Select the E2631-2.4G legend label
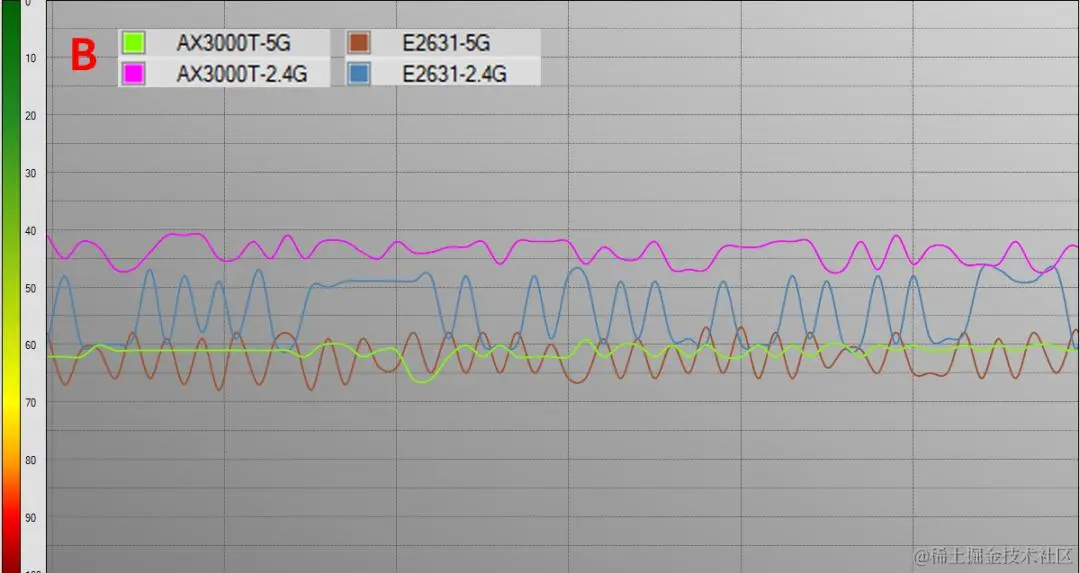 tap(455, 74)
